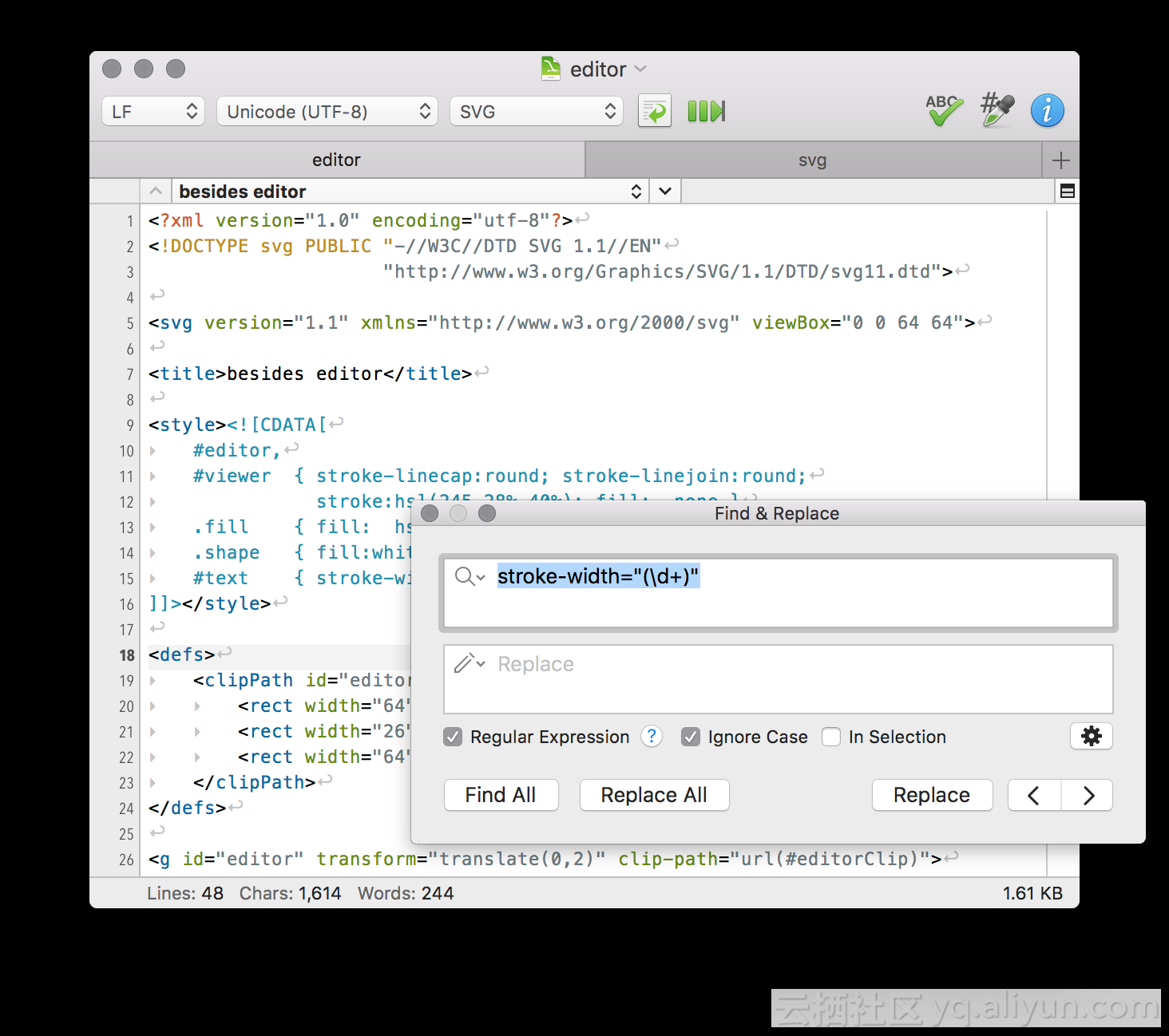This screenshot has width=1169, height=1036.
Task: Open the replace history pencil menu
Action: [x=470, y=663]
